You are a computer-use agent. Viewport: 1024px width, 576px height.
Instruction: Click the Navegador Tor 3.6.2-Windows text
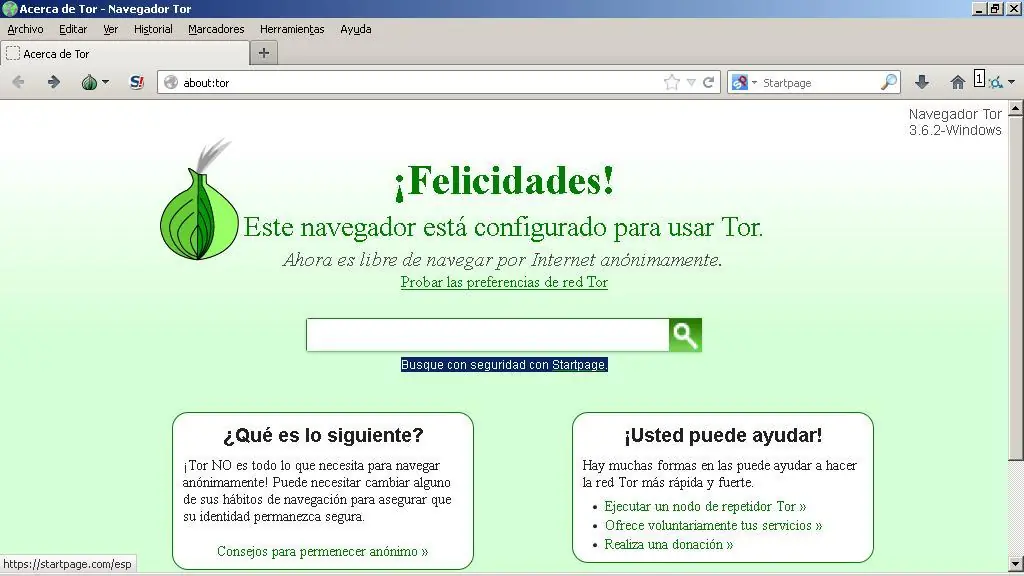pyautogui.click(x=955, y=122)
